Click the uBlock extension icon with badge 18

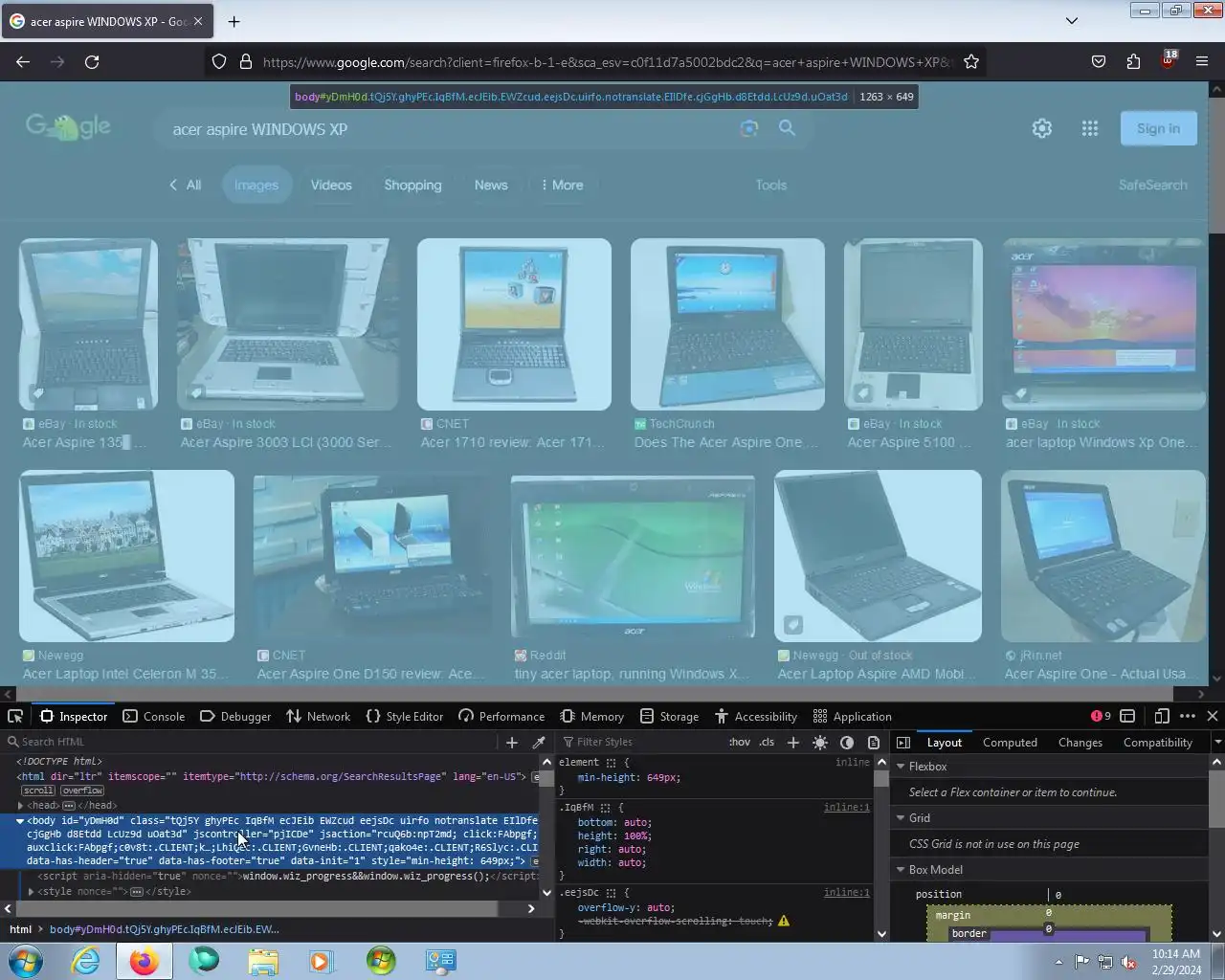1168,61
